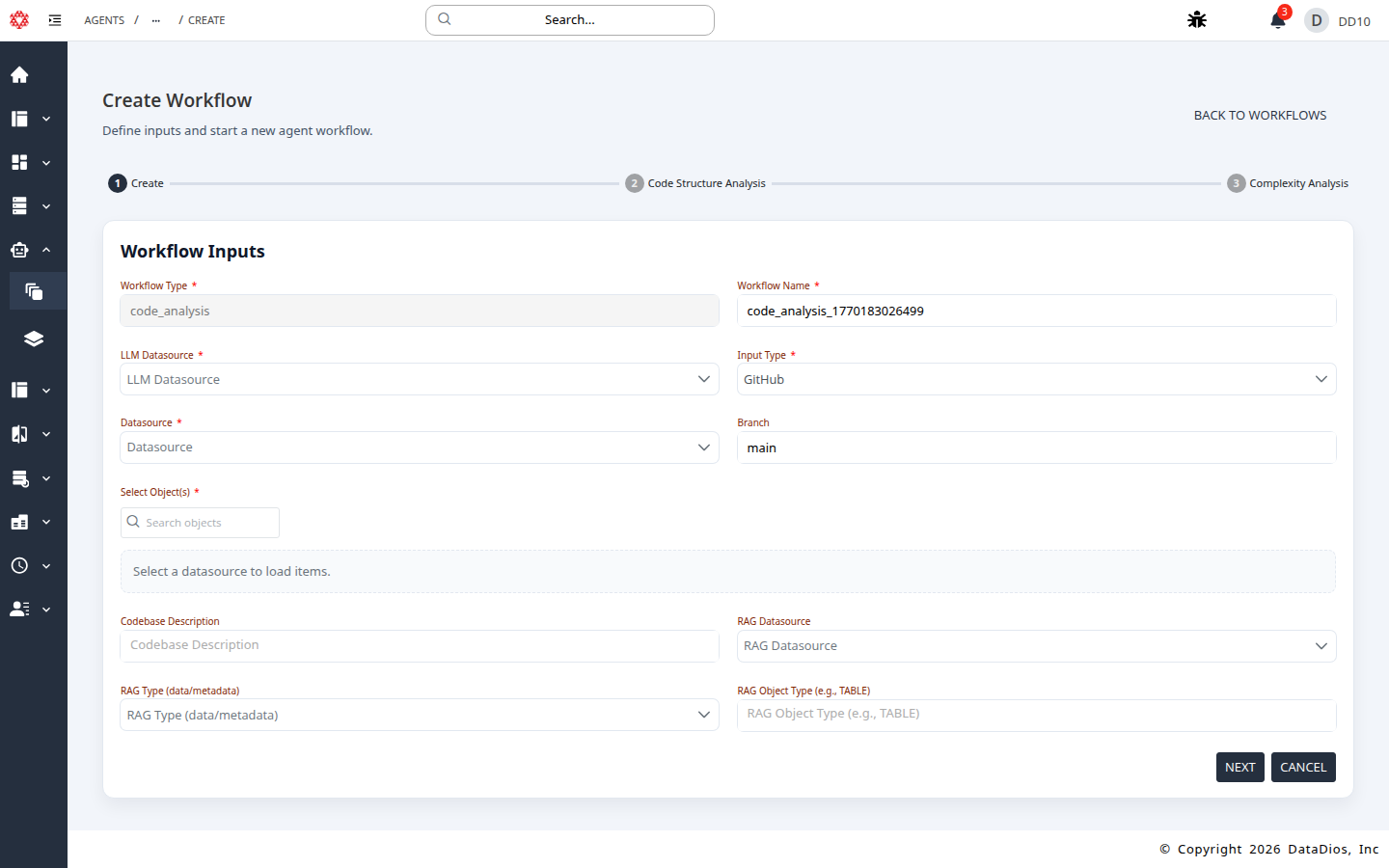Open the Agents robot icon in sidebar
This screenshot has width=1389, height=868.
click(19, 249)
